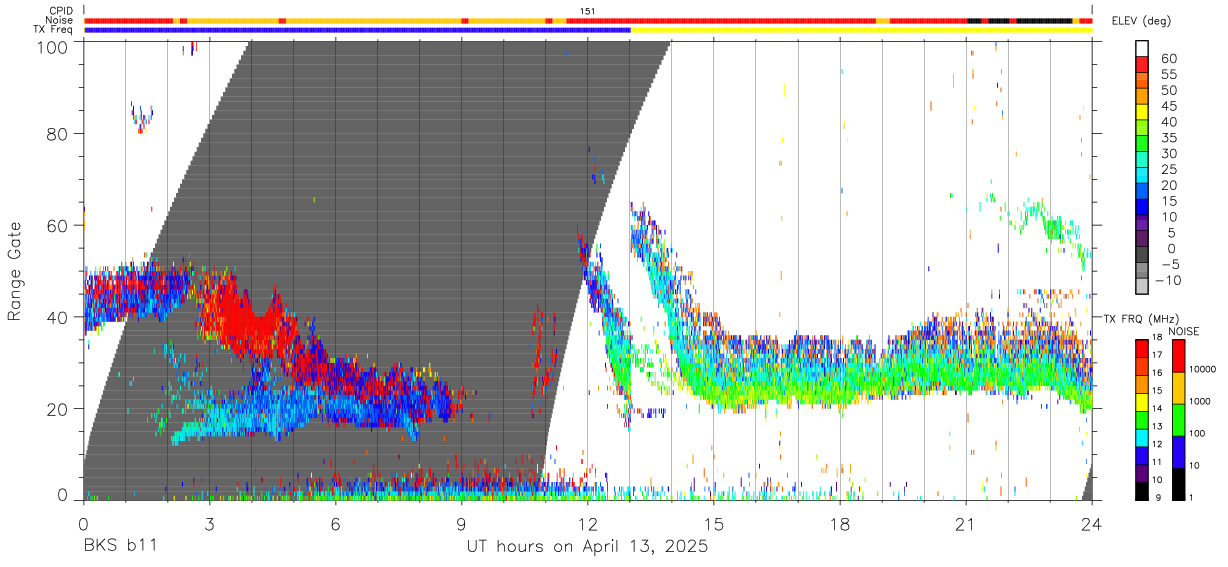
Task: Click the TX FRQ (MHz) legend title
Action: tap(1142, 318)
